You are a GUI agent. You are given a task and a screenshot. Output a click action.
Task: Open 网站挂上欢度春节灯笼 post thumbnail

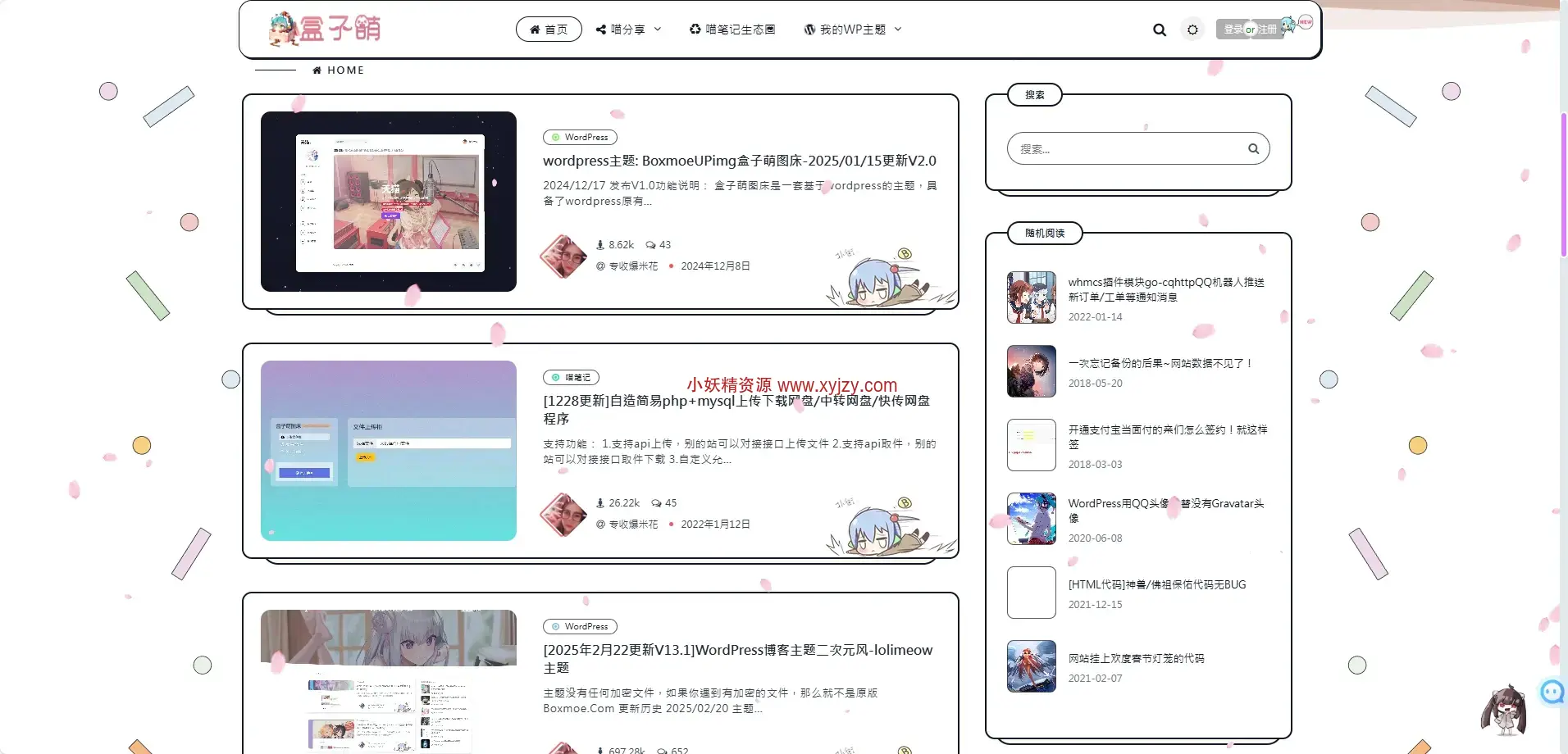click(1032, 666)
